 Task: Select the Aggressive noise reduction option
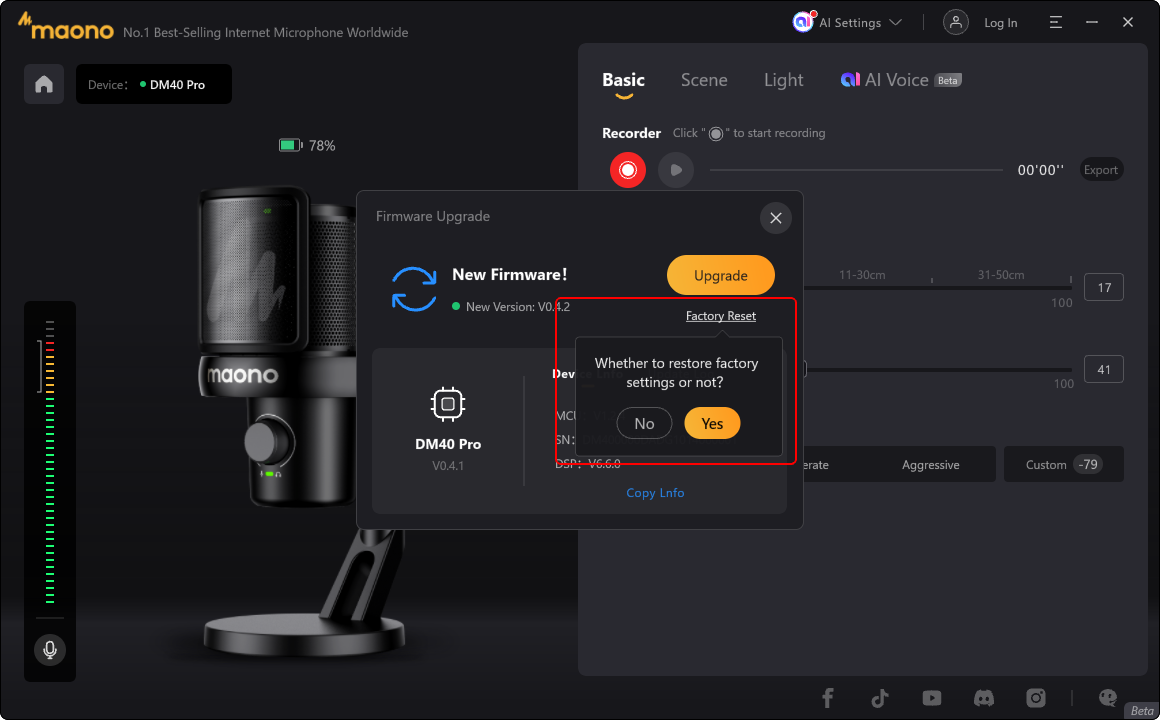click(x=931, y=465)
